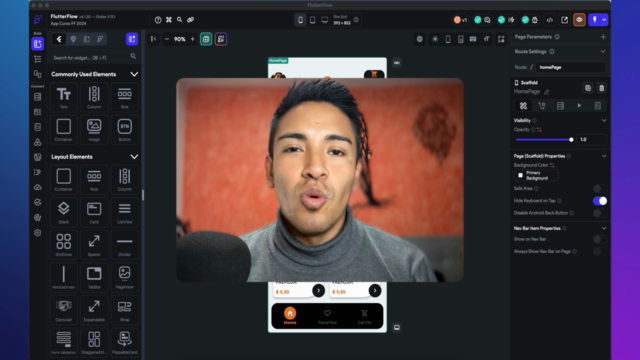Toggle Show on Nav Bar switch
Image resolution: width=640 pixels, height=360 pixels.
[599, 239]
